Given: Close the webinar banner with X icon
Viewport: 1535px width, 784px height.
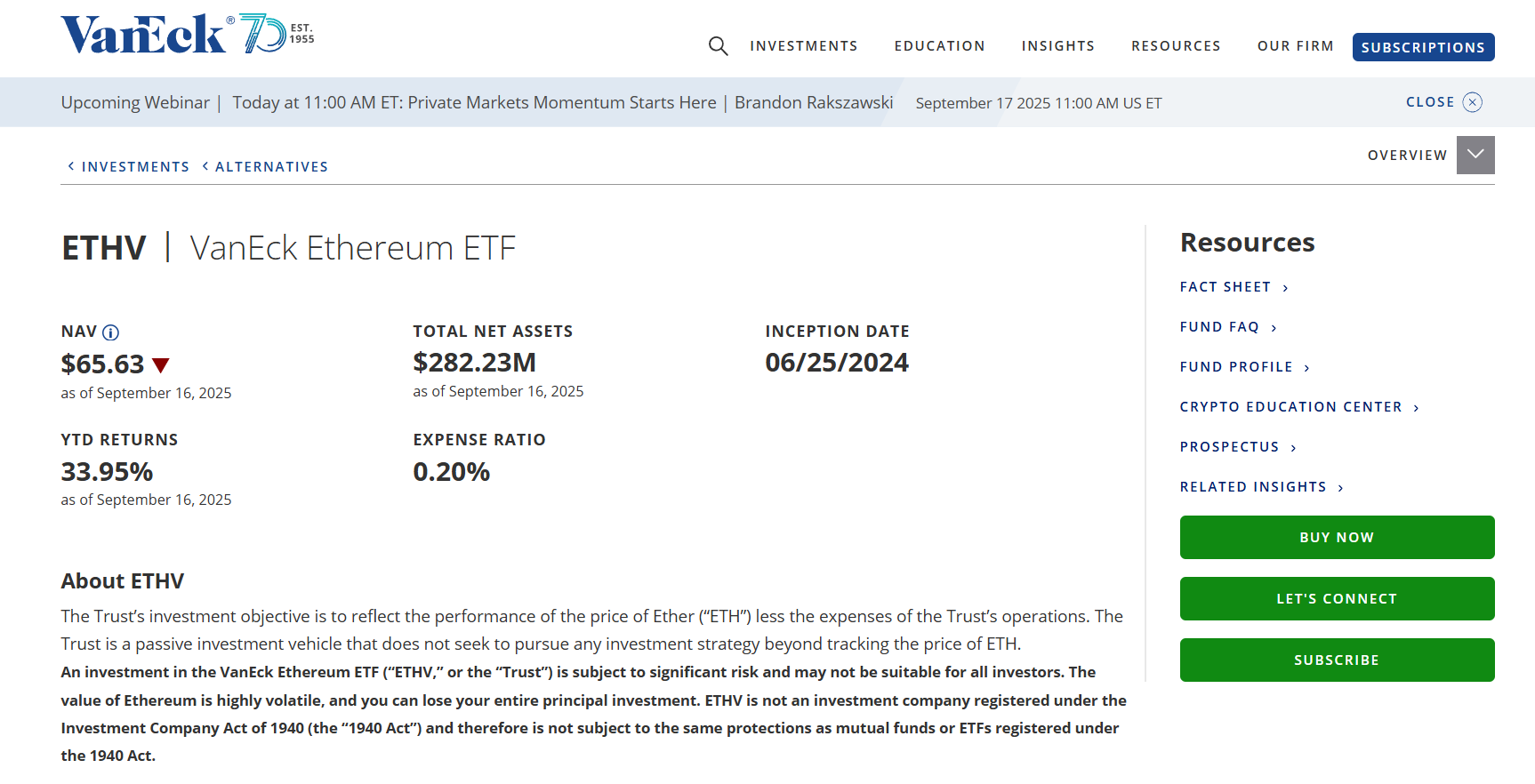Looking at the screenshot, I should coord(1473,102).
